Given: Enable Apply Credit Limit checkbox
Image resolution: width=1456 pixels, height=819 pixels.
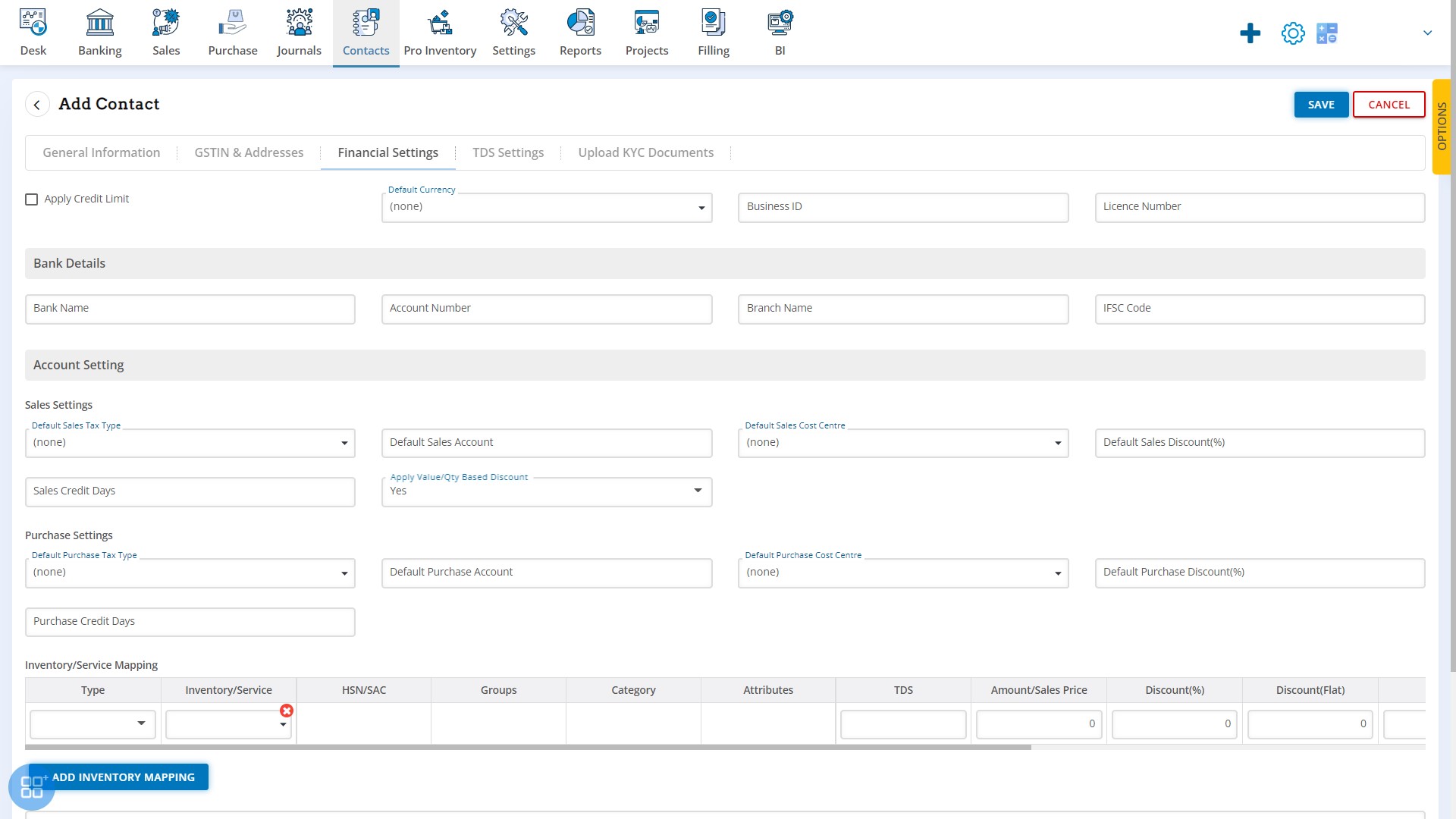Looking at the screenshot, I should (x=31, y=199).
